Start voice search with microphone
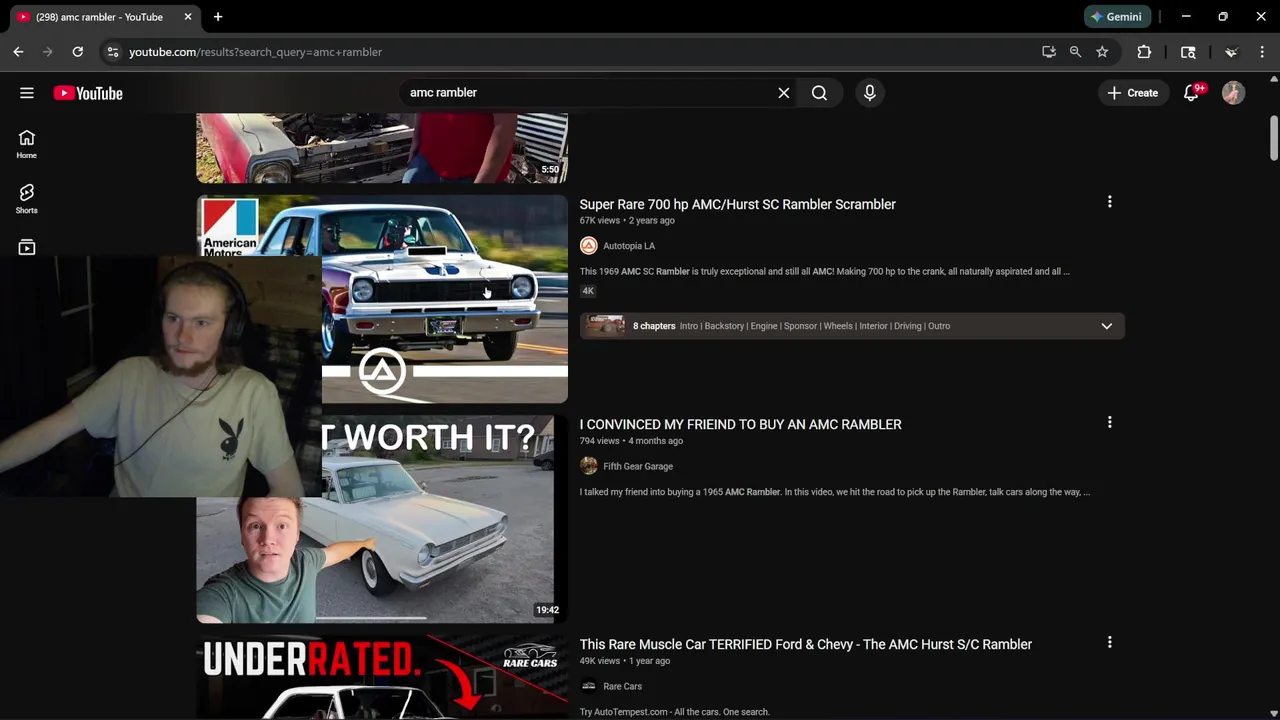This screenshot has height=720, width=1280. coord(870,93)
